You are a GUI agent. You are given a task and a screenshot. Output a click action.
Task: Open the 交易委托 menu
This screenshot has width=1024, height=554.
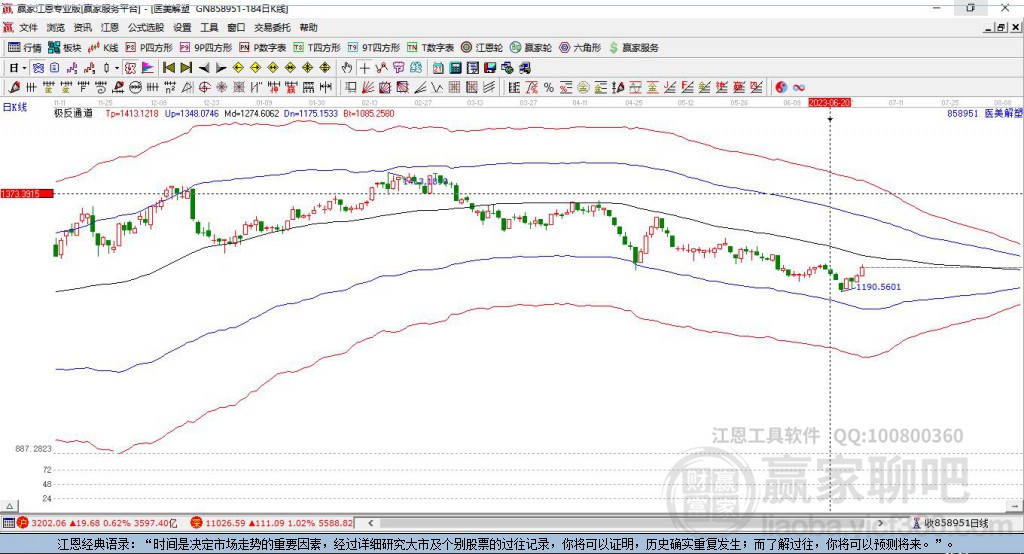(x=272, y=27)
